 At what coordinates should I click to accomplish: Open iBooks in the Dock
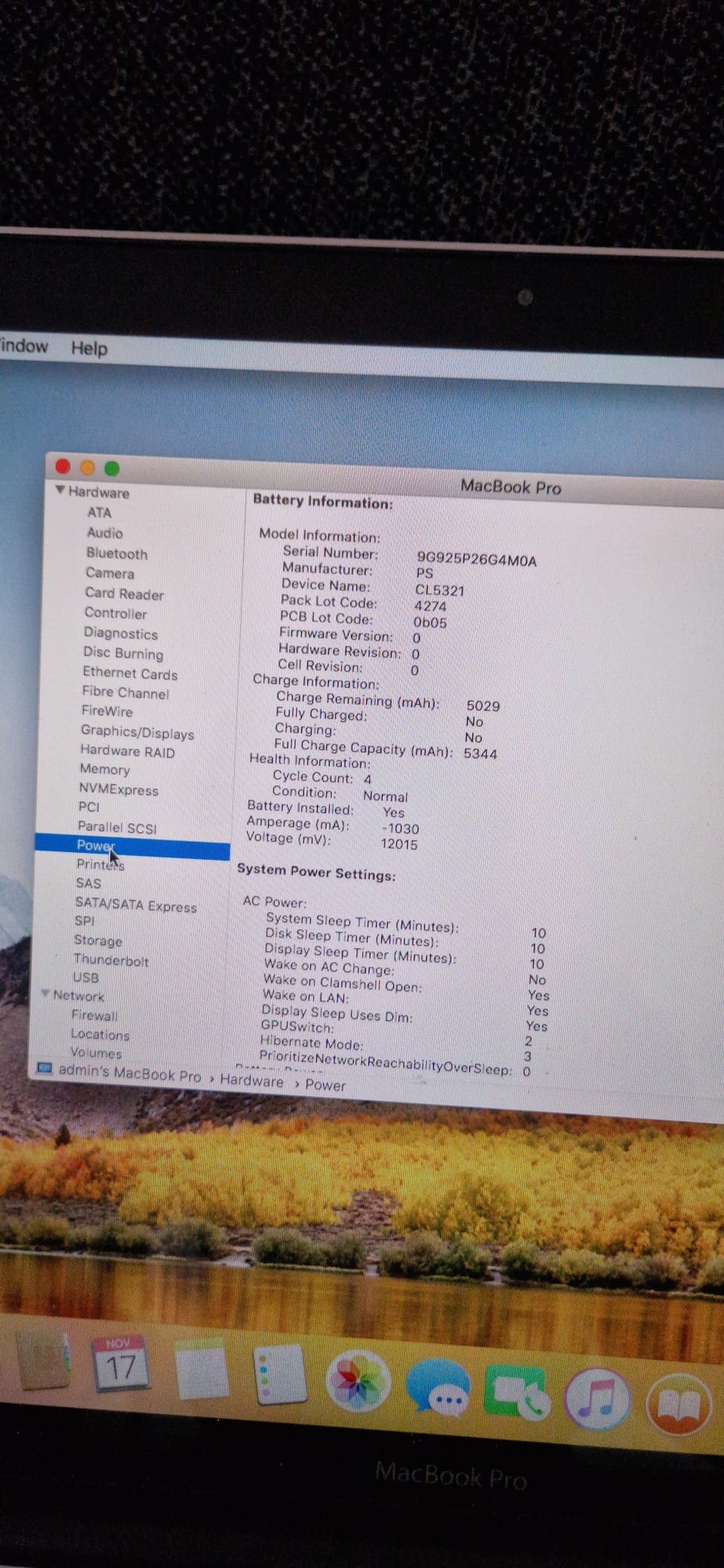(x=679, y=1405)
